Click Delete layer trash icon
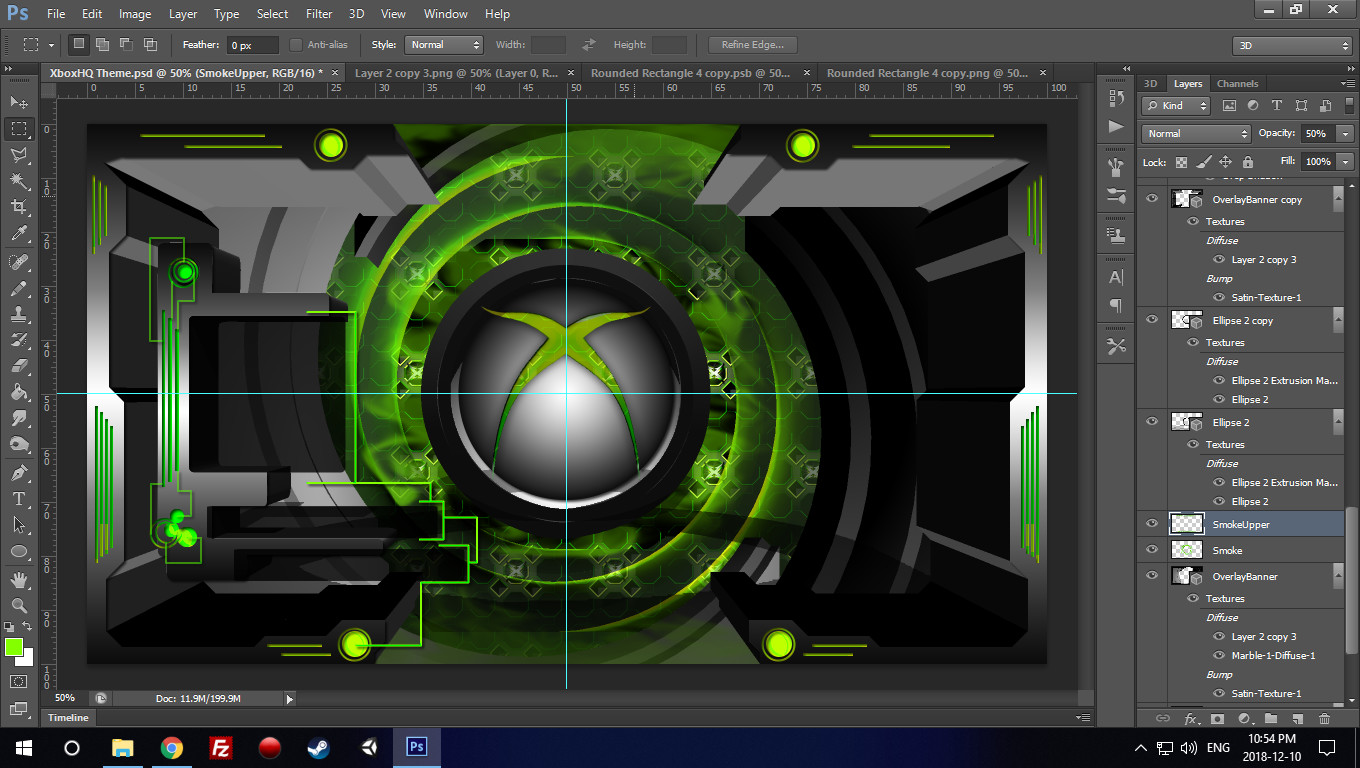The image size is (1360, 768). point(1324,718)
